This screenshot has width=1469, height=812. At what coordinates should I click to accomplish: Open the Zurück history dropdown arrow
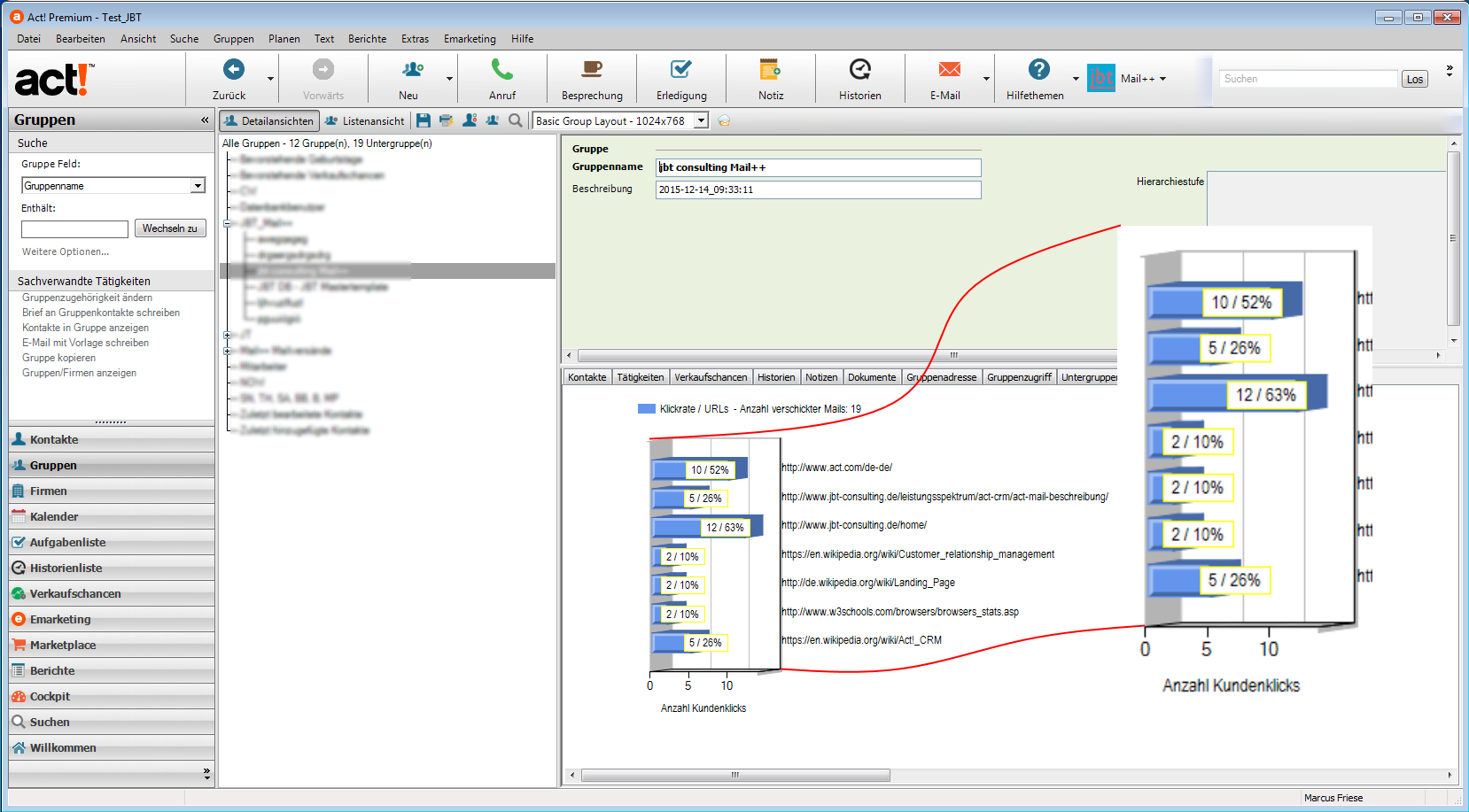pos(270,79)
